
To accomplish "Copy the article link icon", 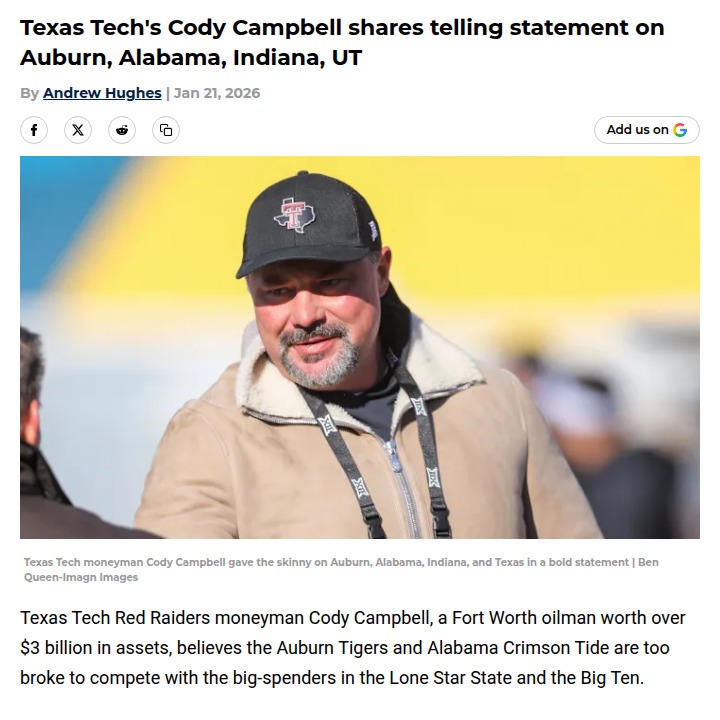I will 166,130.
